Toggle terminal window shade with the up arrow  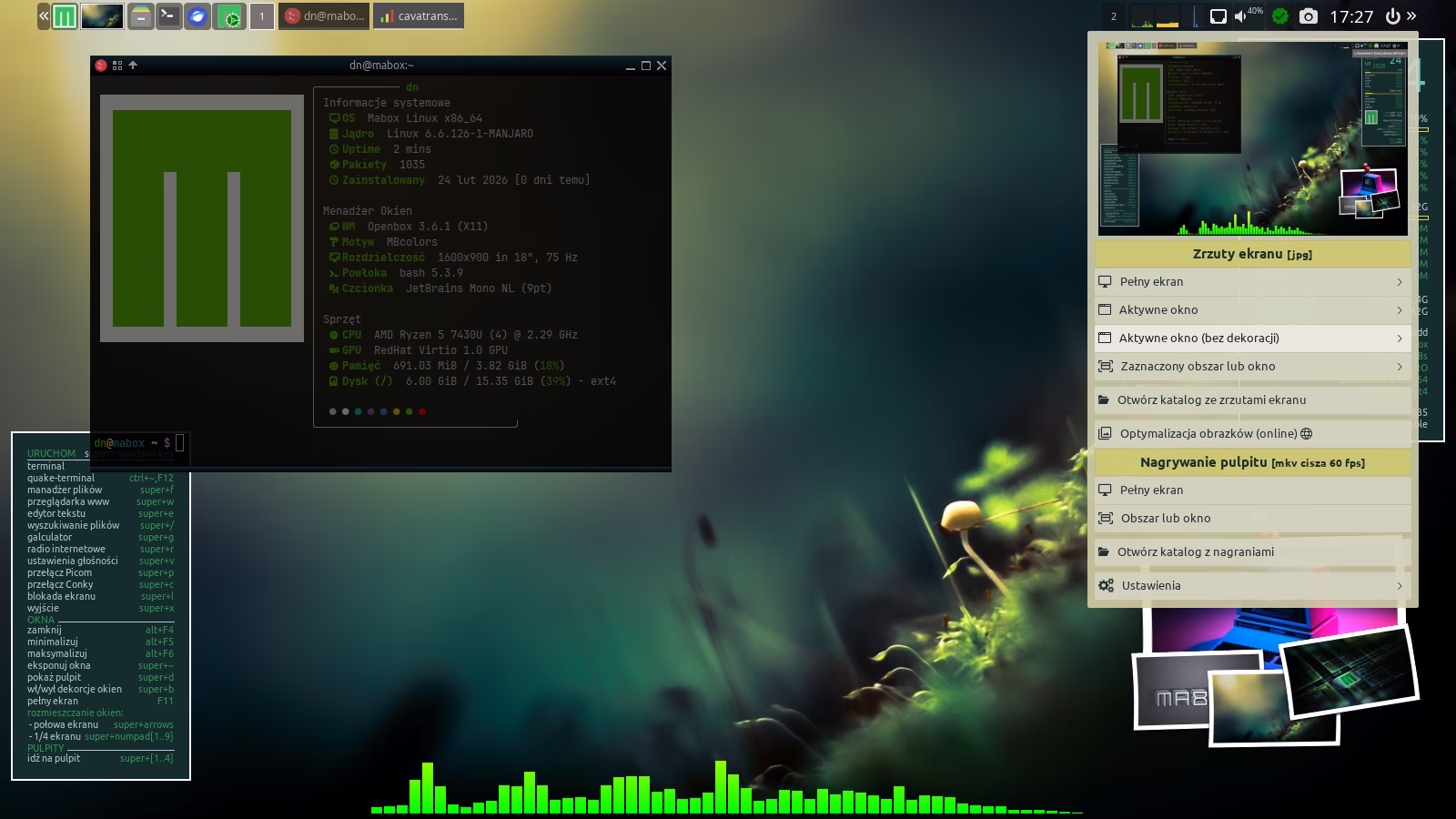[133, 66]
